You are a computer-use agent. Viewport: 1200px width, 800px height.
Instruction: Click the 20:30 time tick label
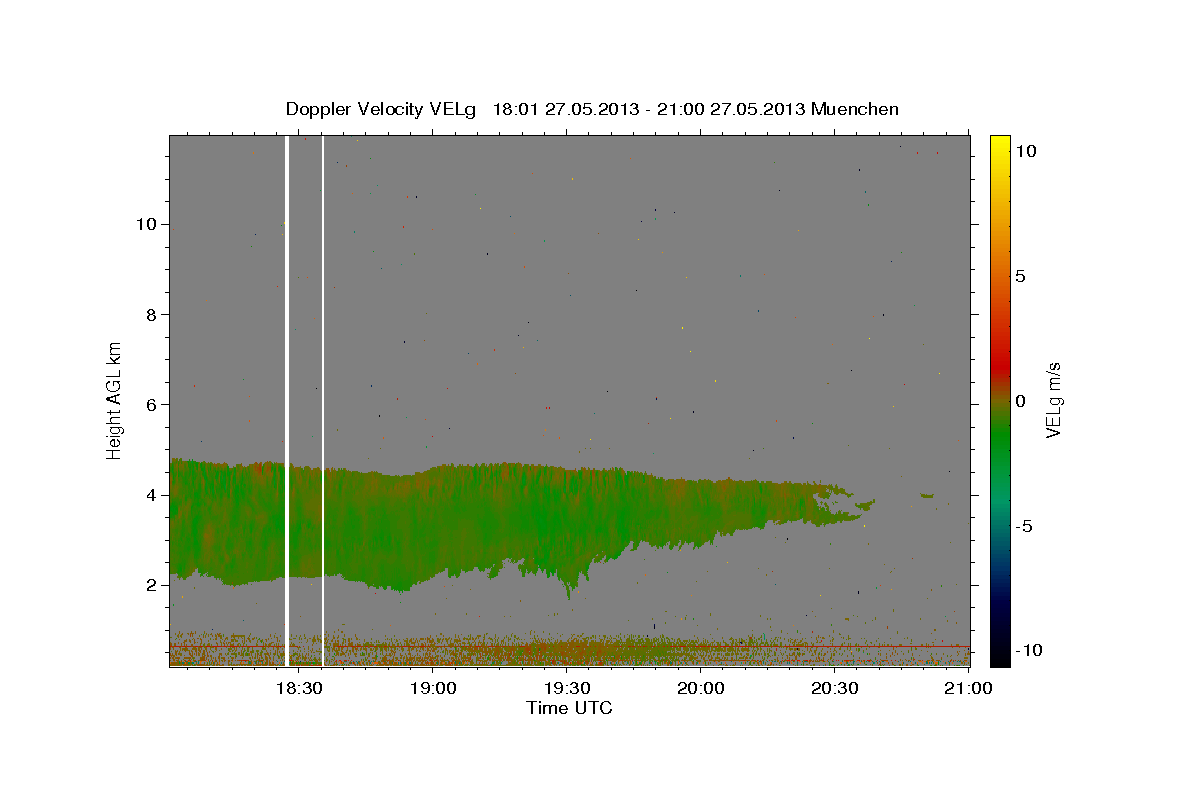pyautogui.click(x=835, y=688)
